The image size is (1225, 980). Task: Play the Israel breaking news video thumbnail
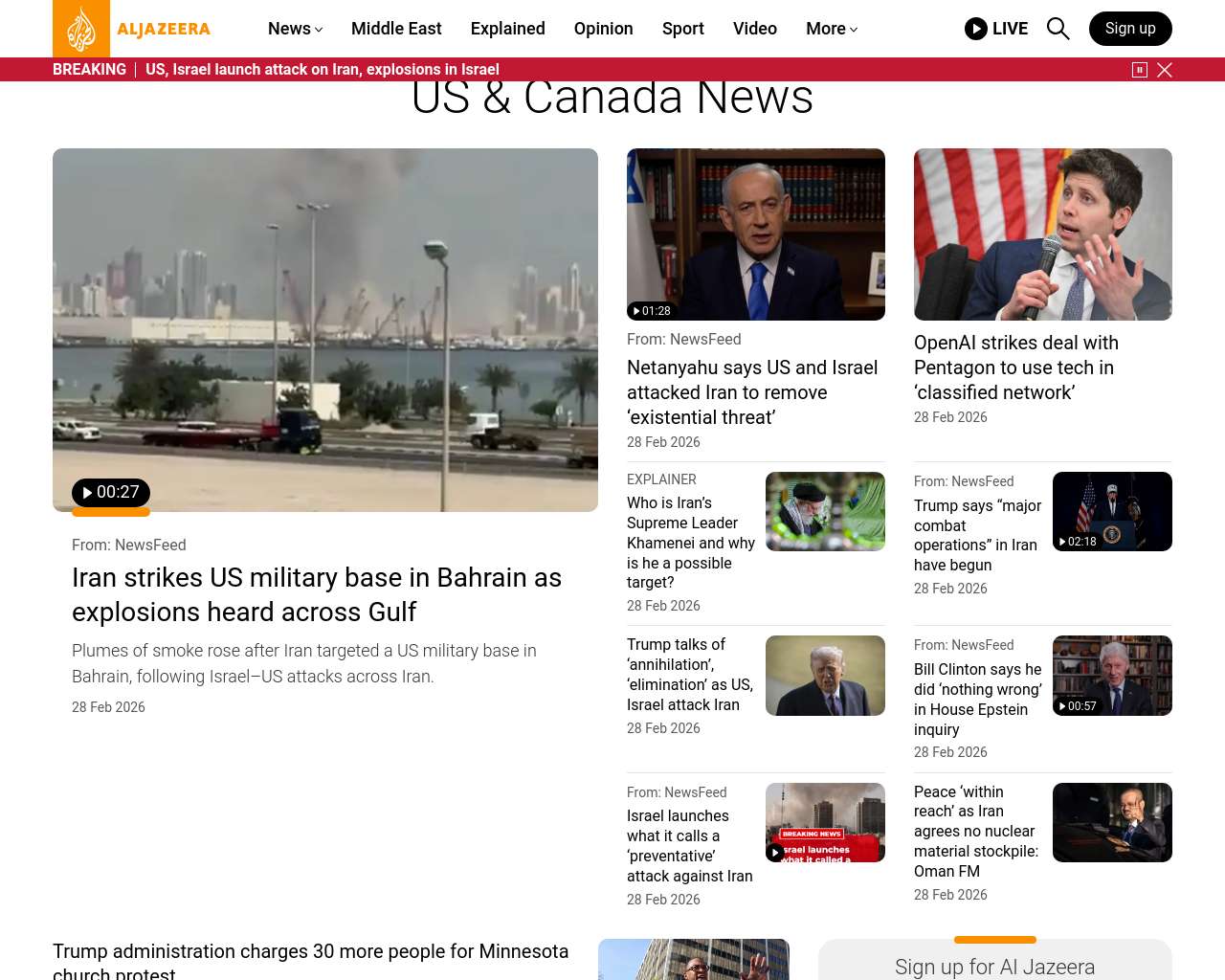click(x=776, y=852)
